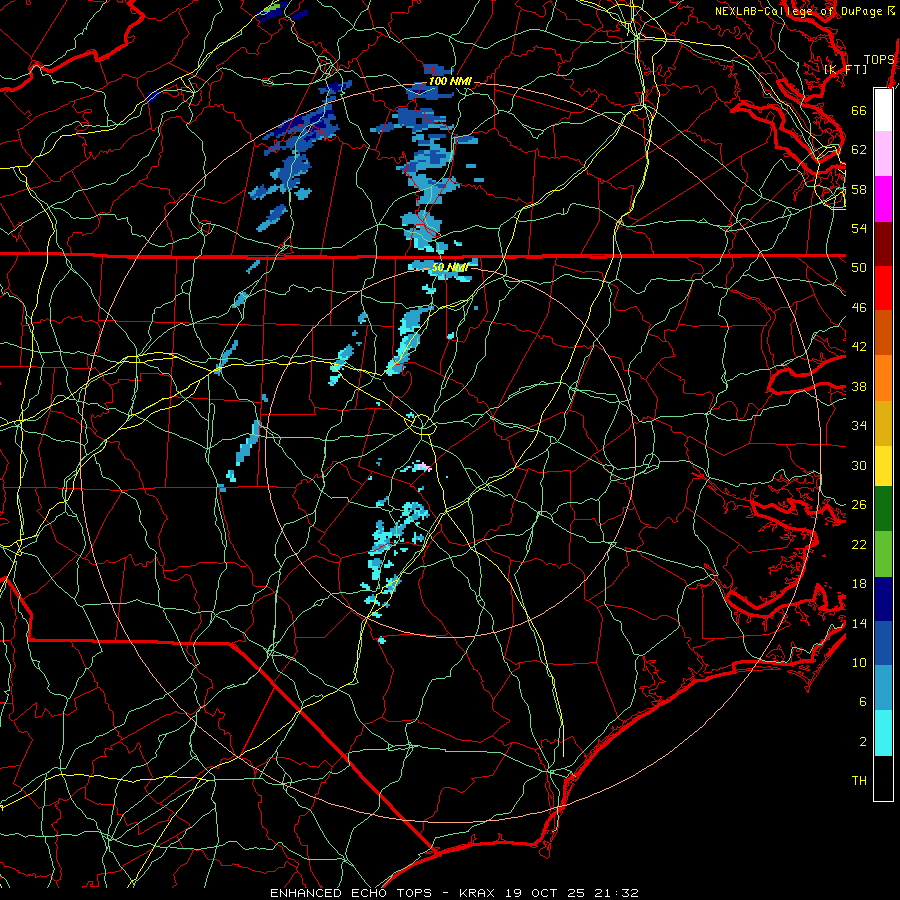The width and height of the screenshot is (900, 900).
Task: Click the '2' legend value
Action: 863,742
